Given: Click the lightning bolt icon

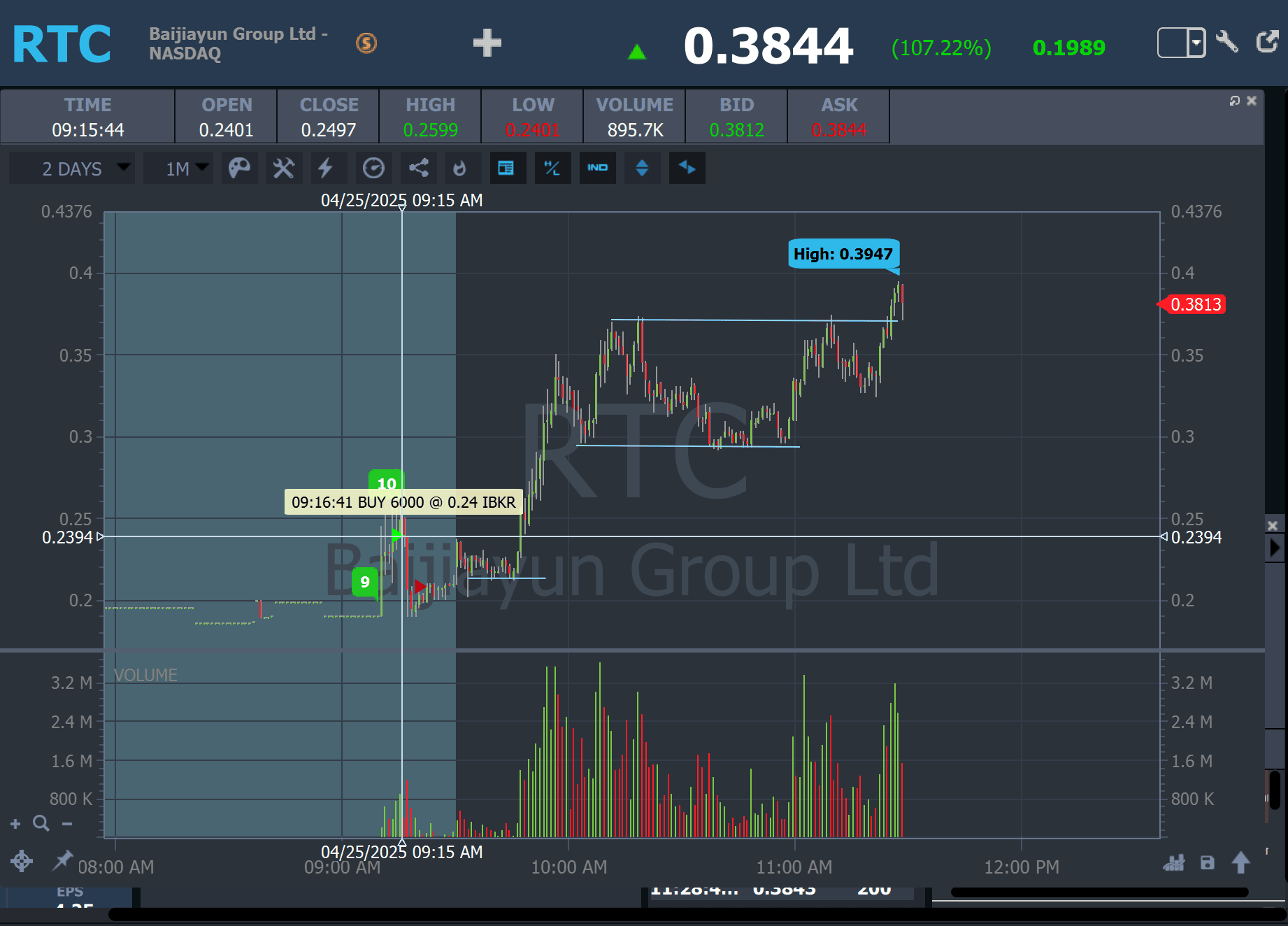Looking at the screenshot, I should [326, 168].
